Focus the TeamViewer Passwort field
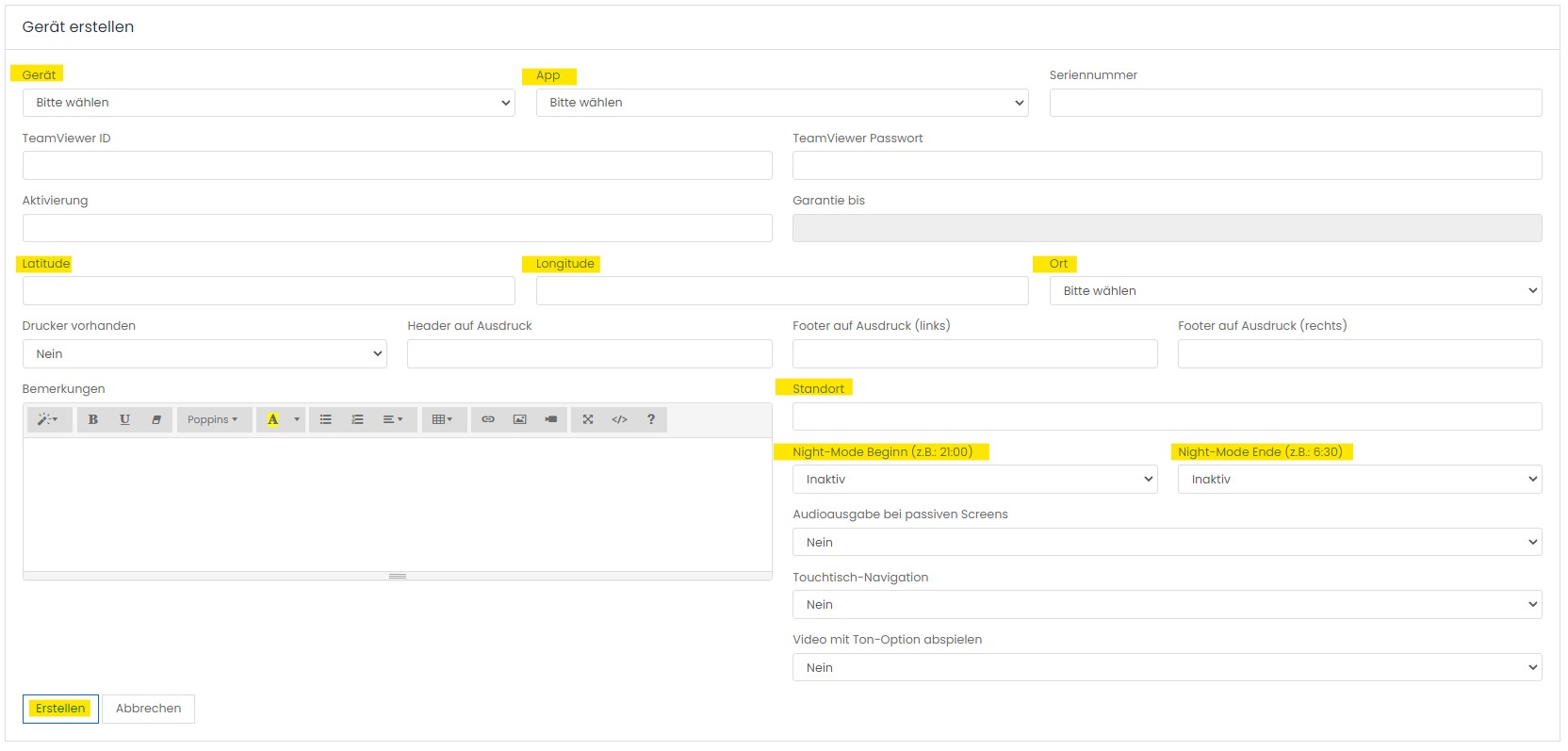Screen dimensions: 1568x751 (1168, 166)
